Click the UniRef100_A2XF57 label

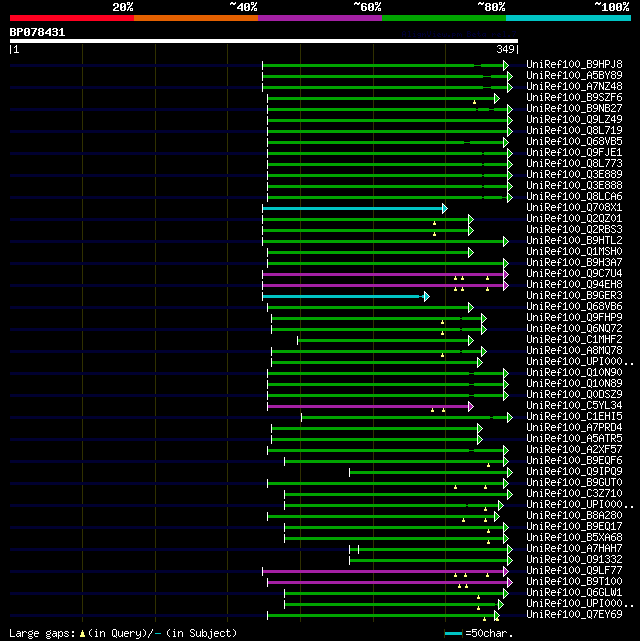574,450
